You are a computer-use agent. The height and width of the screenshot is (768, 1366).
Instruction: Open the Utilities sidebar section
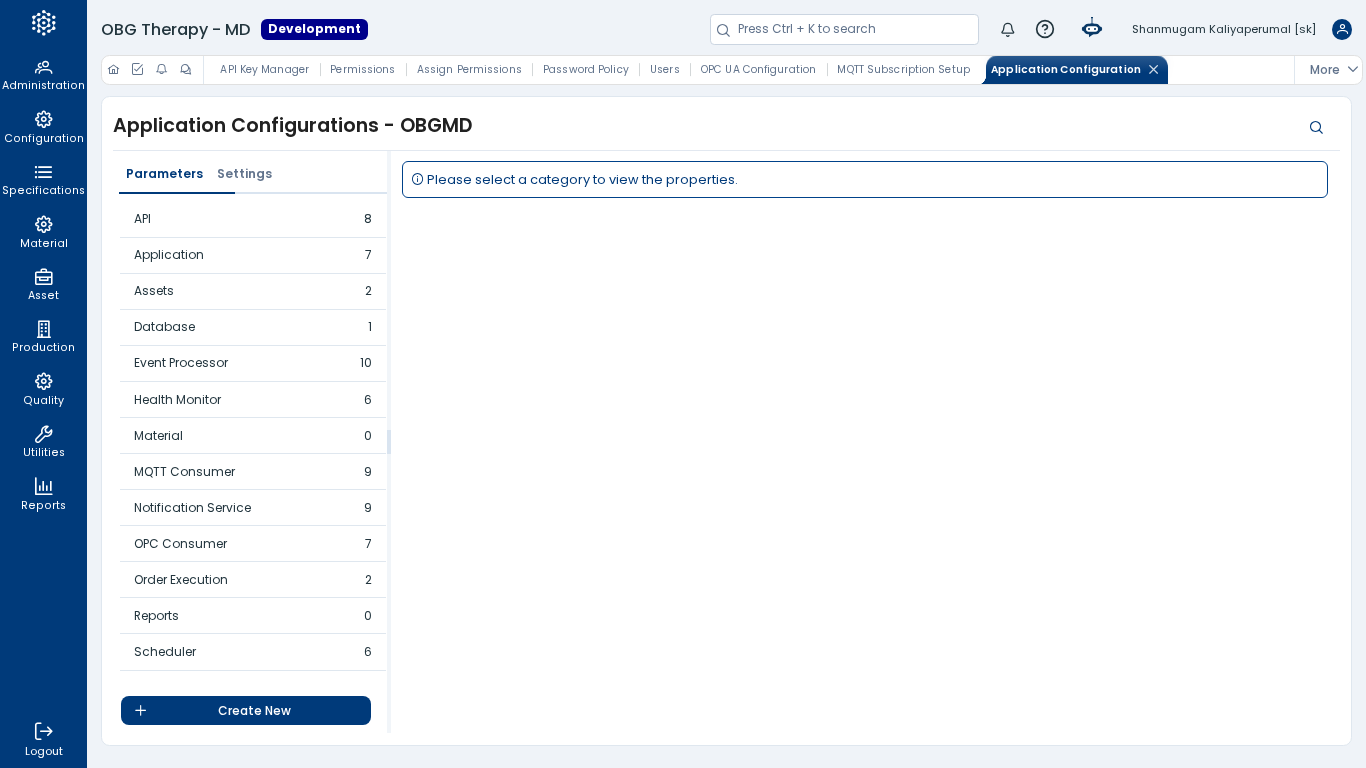pos(43,442)
